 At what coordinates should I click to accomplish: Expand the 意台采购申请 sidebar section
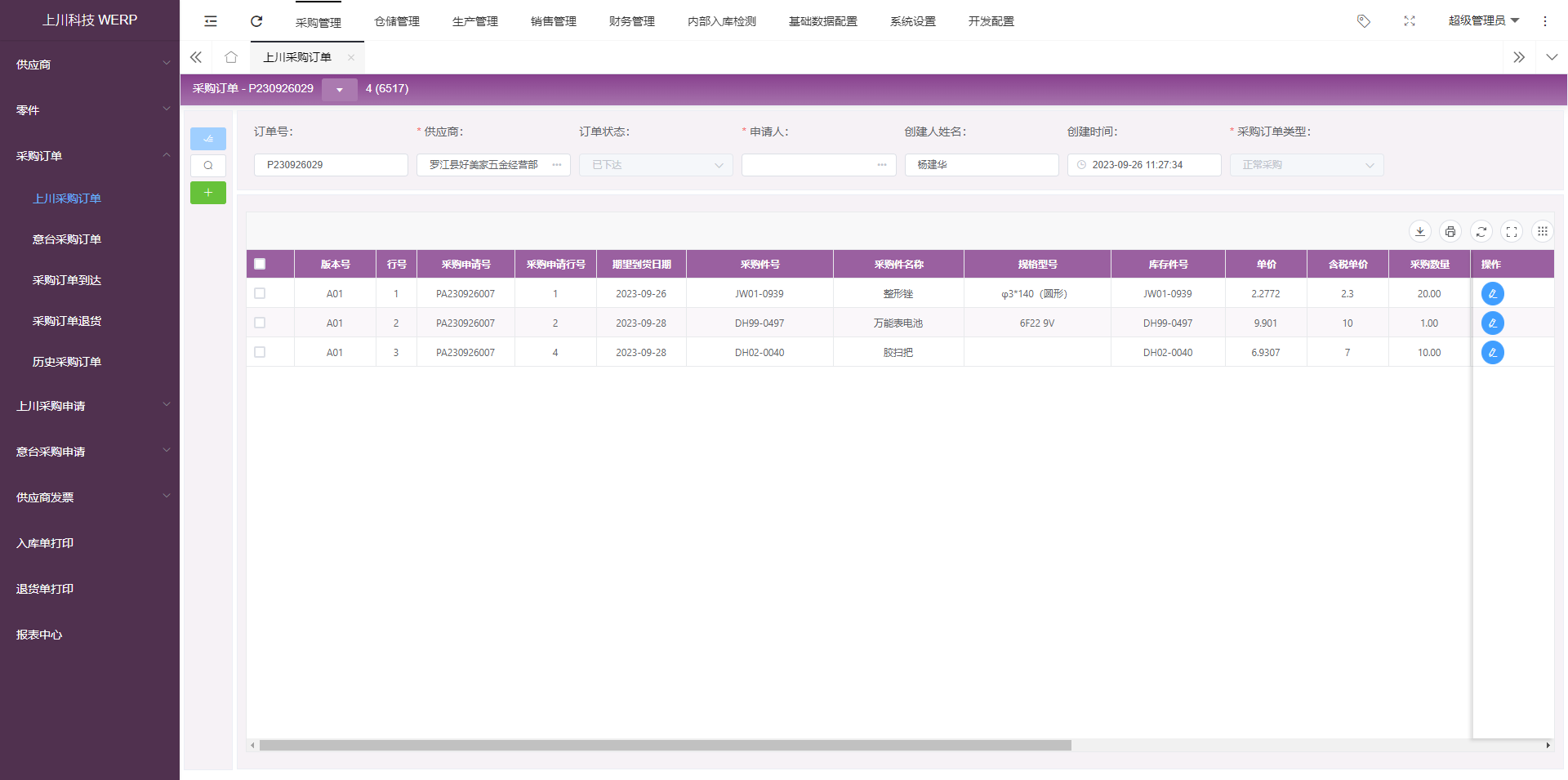(x=90, y=452)
